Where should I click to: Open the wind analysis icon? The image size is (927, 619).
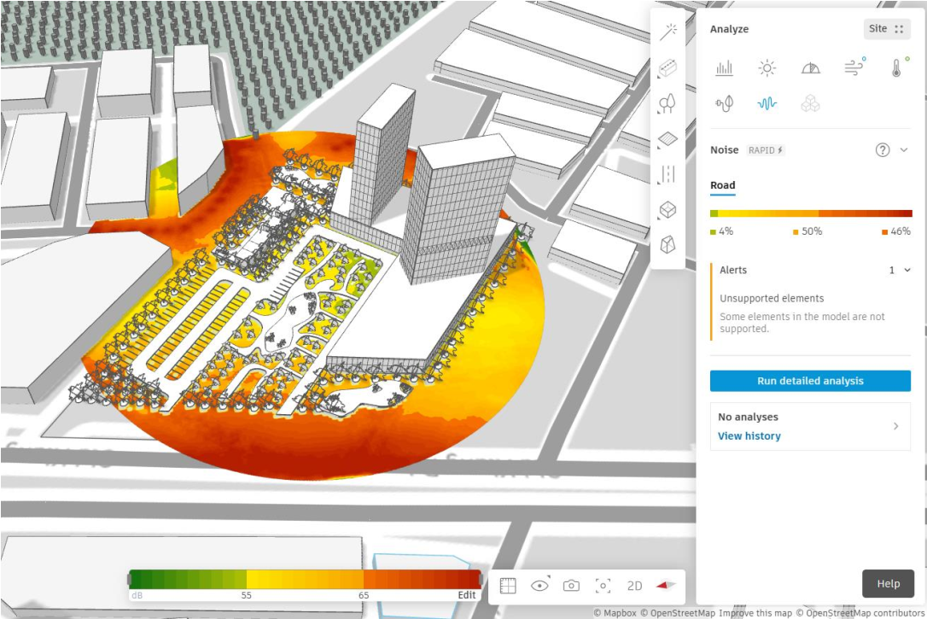tap(853, 68)
